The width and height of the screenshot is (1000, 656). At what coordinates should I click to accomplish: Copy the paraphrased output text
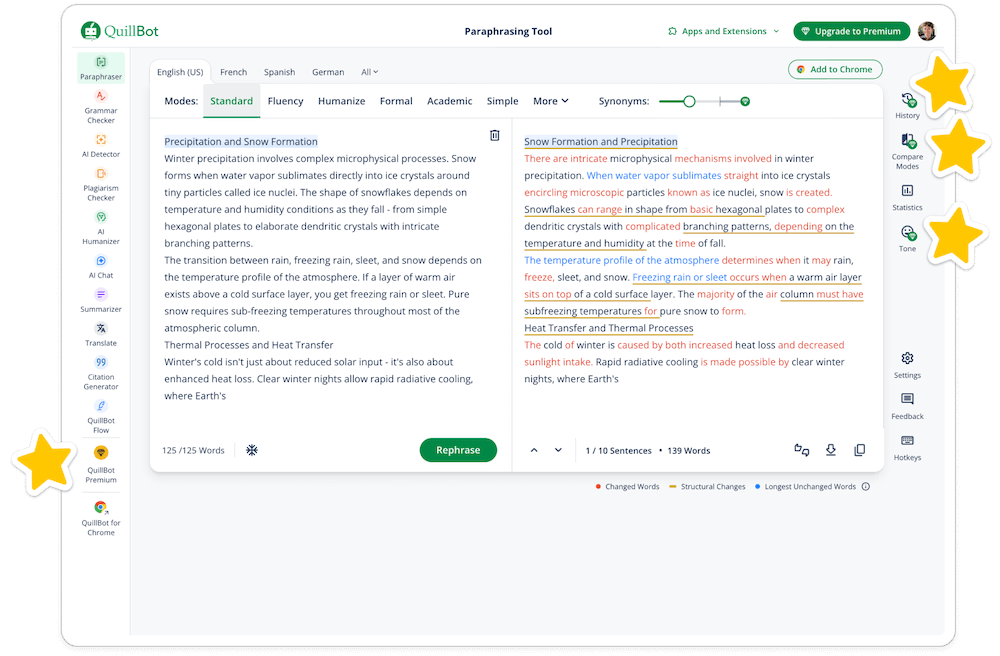tap(860, 450)
